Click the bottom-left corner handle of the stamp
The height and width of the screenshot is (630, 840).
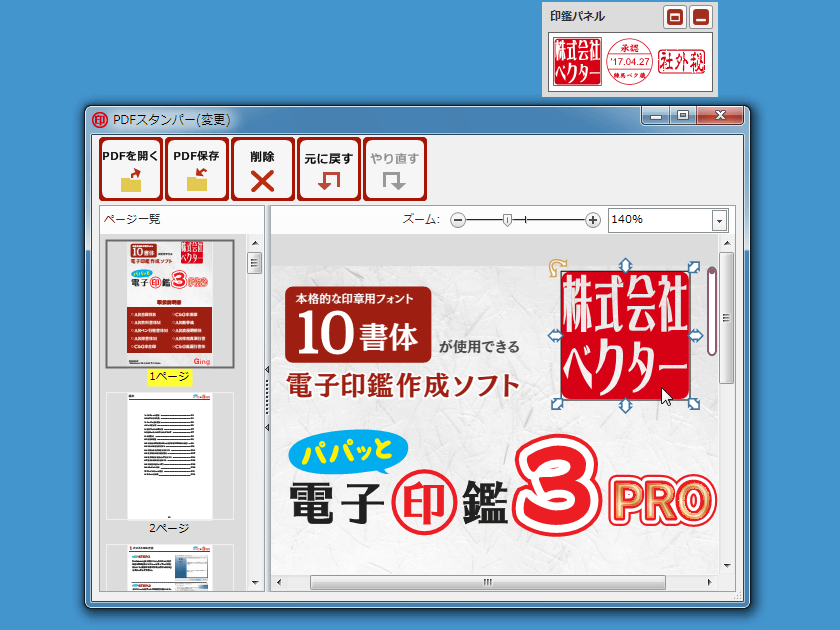coord(557,404)
